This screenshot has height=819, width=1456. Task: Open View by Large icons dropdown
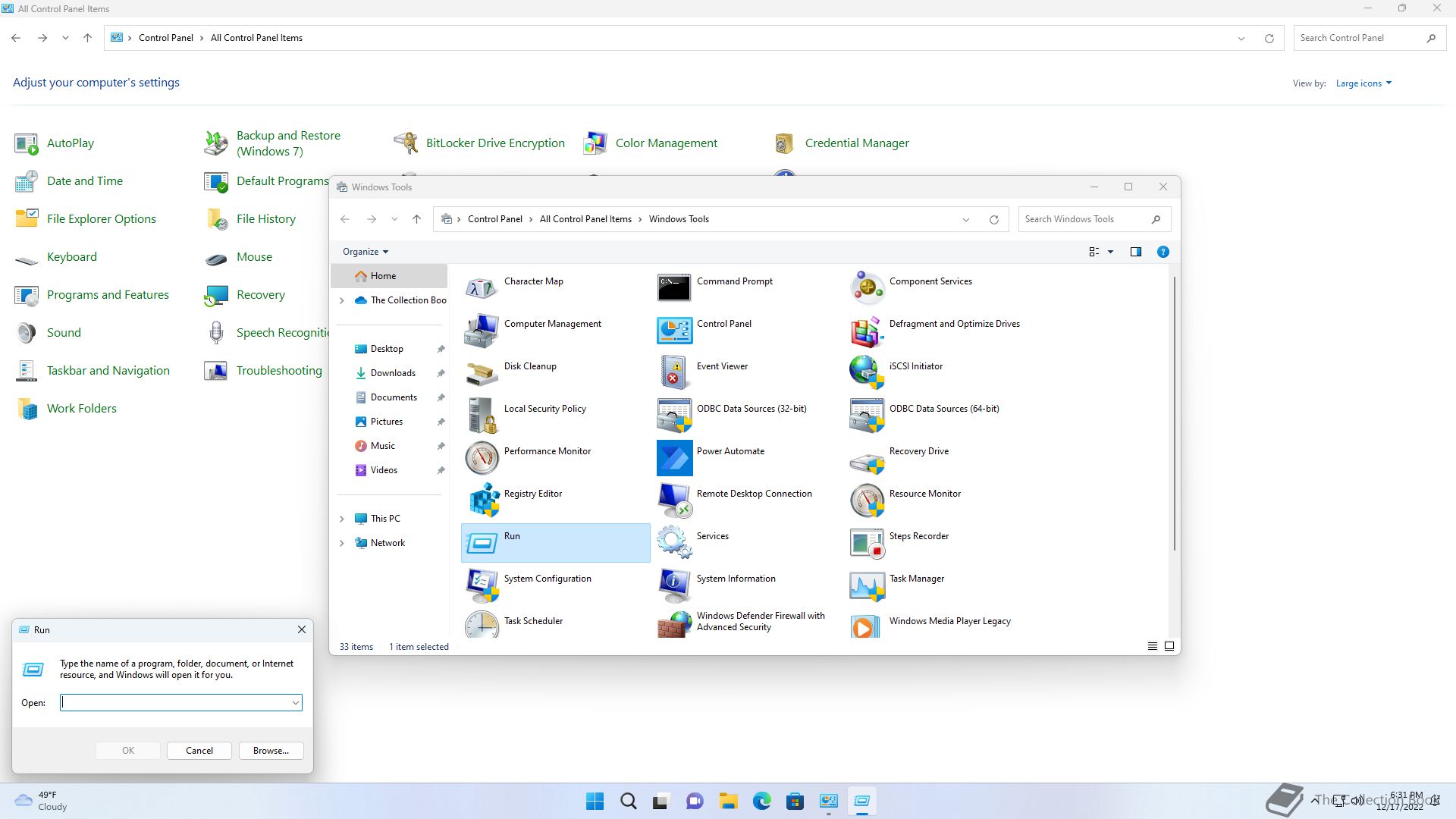(x=1363, y=83)
